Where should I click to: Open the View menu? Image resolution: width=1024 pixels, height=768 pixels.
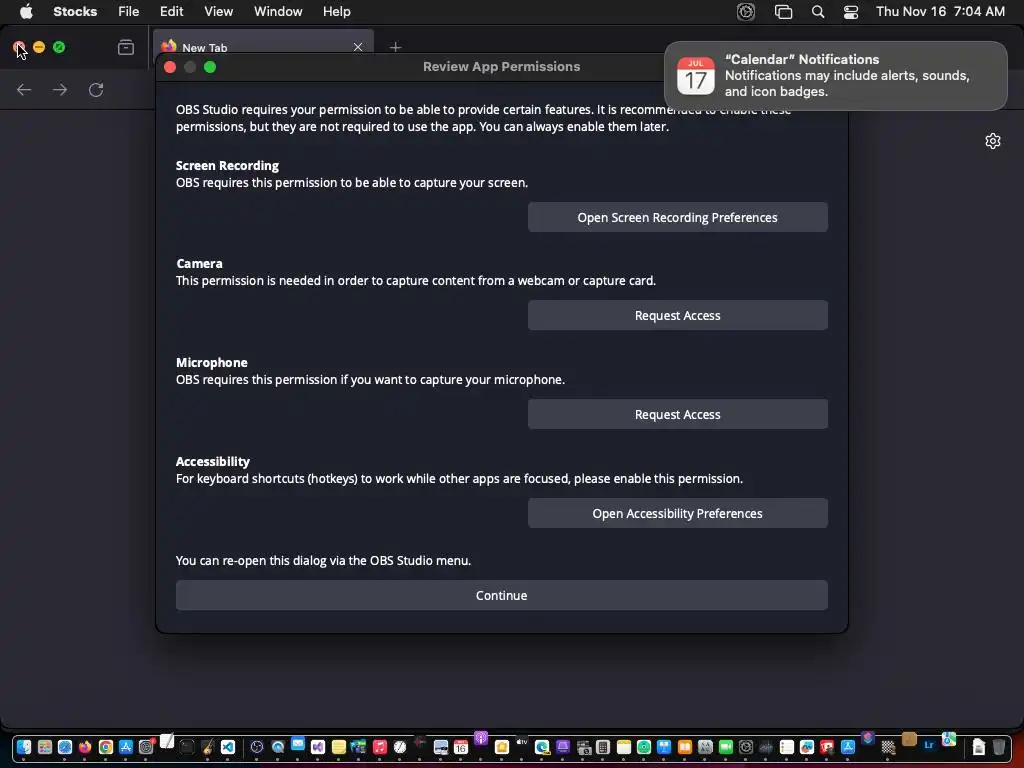point(218,12)
